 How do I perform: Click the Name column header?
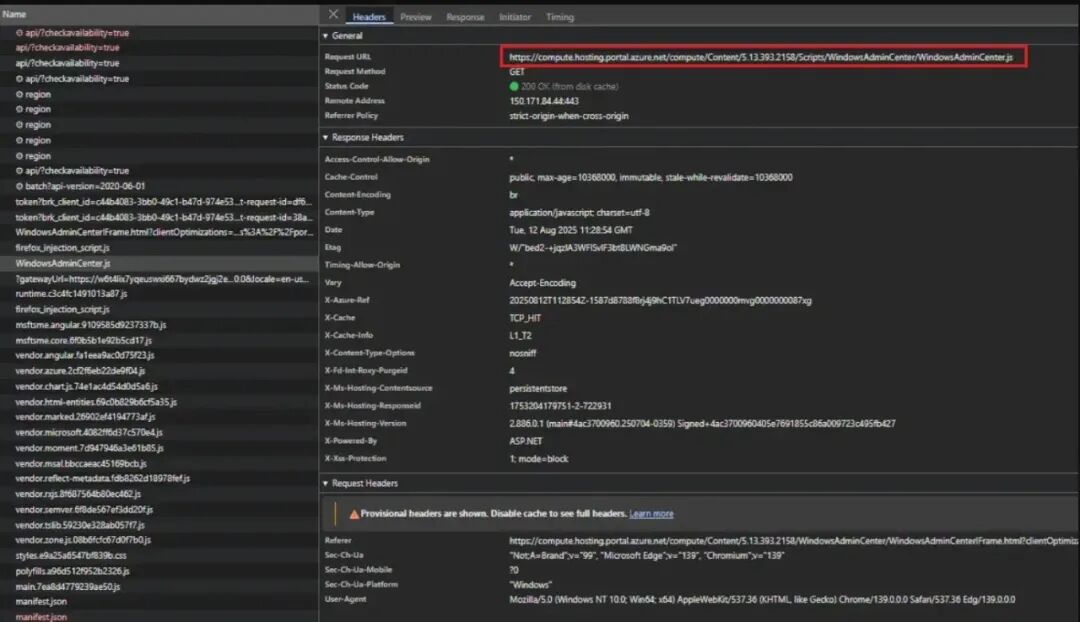click(15, 13)
